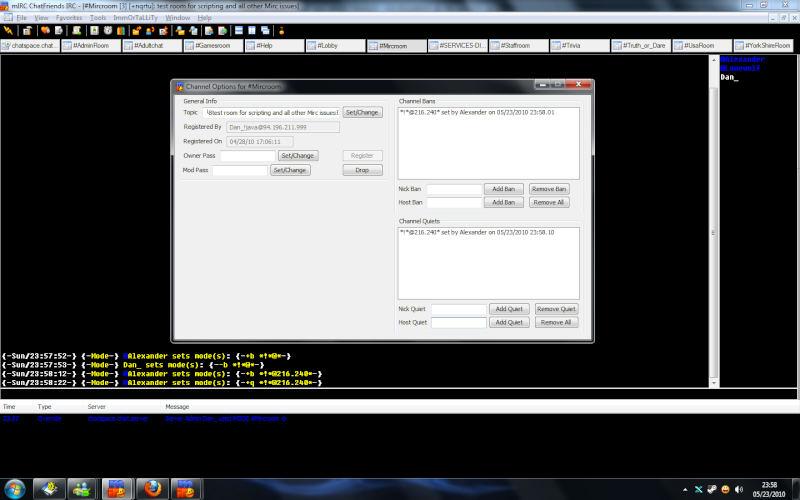Switch to the #UsaRoom channel tab
This screenshot has height=500, width=800.
coord(702,45)
